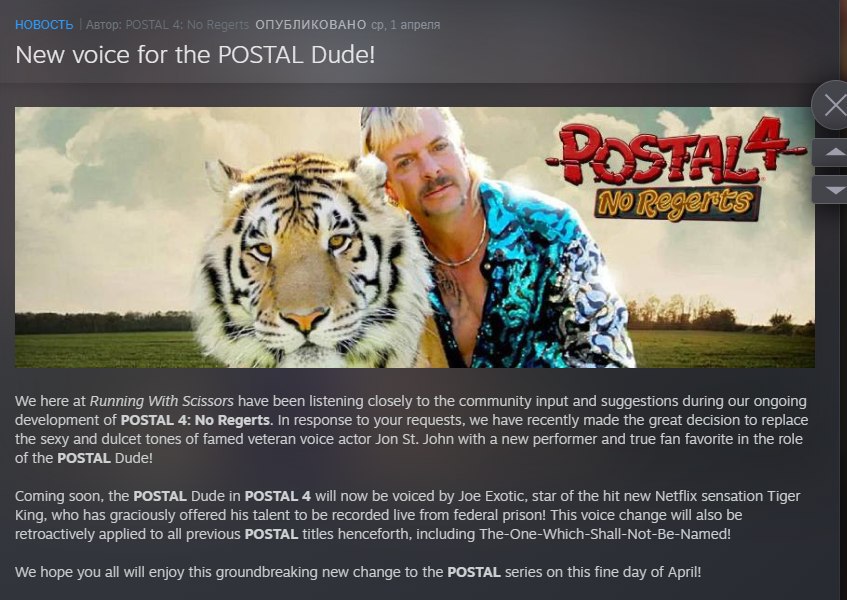The width and height of the screenshot is (847, 600).
Task: Click the New voice for the POSTAL Dude! headline
Action: (x=195, y=55)
